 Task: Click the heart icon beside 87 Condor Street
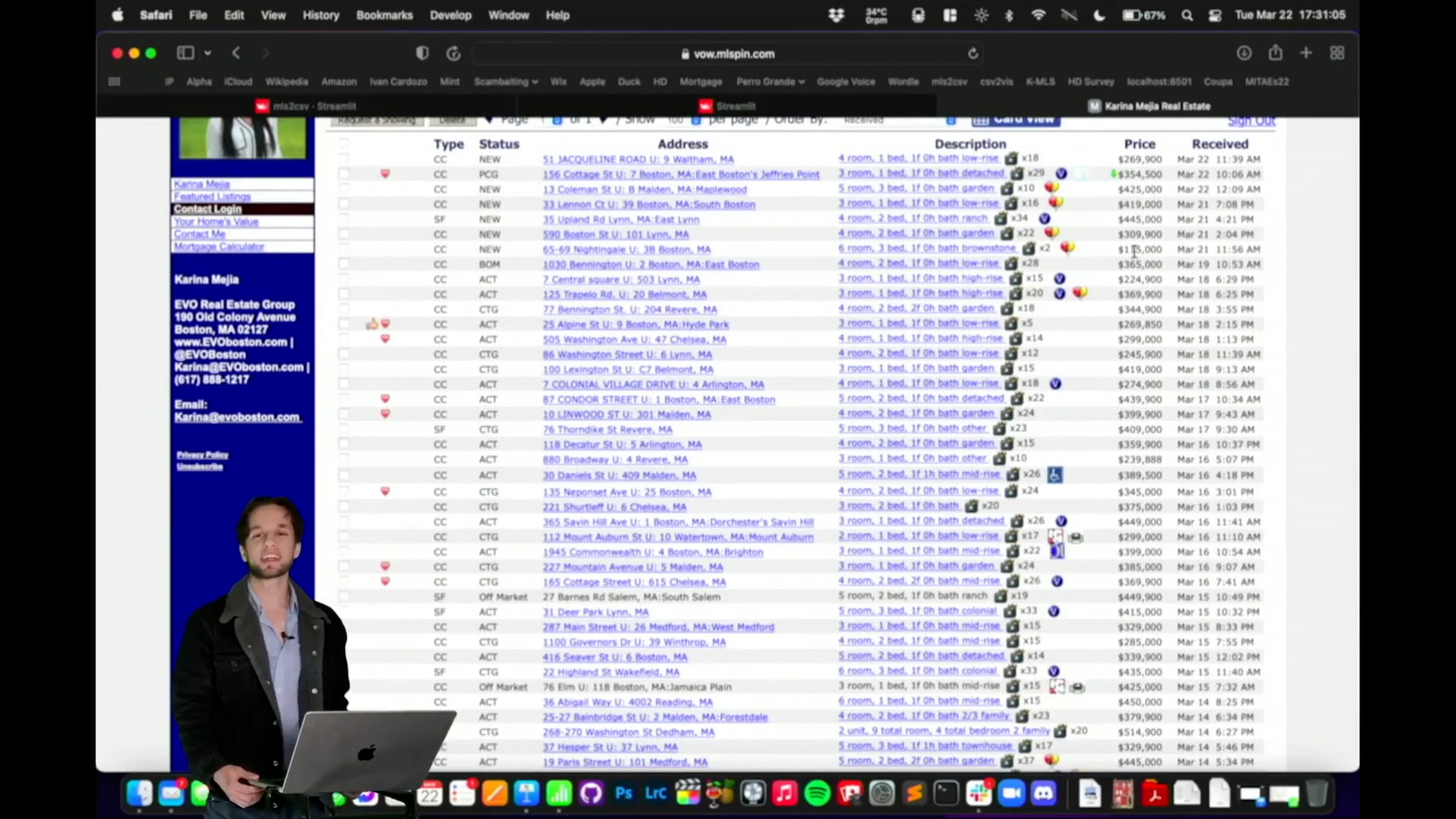pyautogui.click(x=385, y=399)
